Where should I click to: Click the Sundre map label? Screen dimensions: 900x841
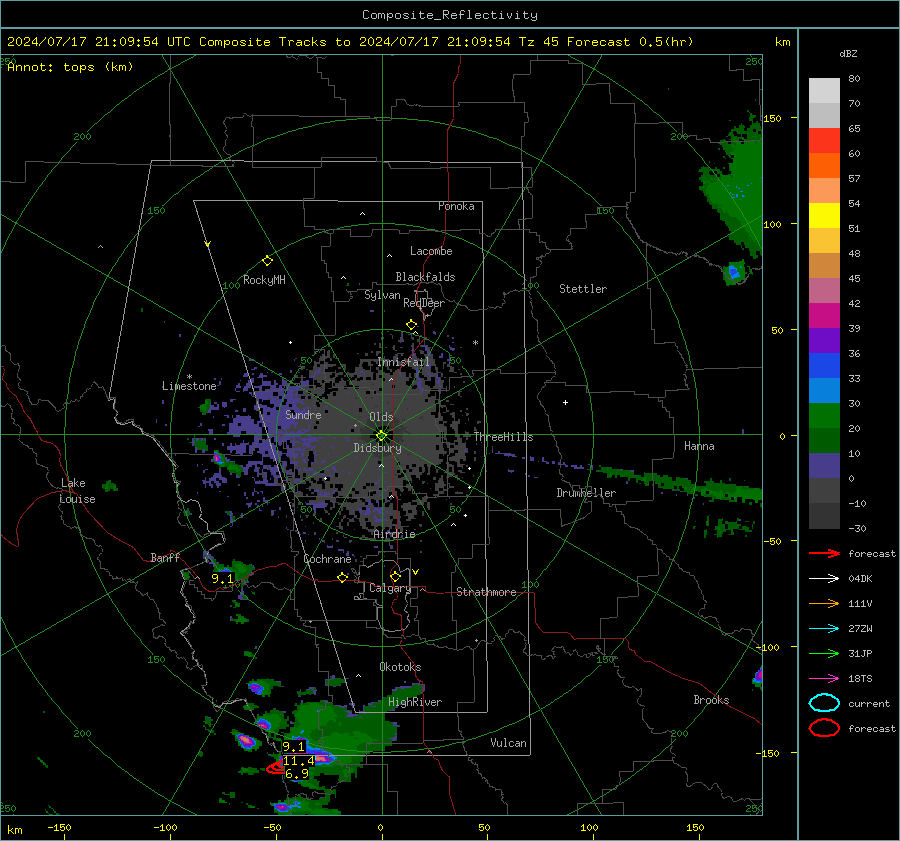point(303,414)
